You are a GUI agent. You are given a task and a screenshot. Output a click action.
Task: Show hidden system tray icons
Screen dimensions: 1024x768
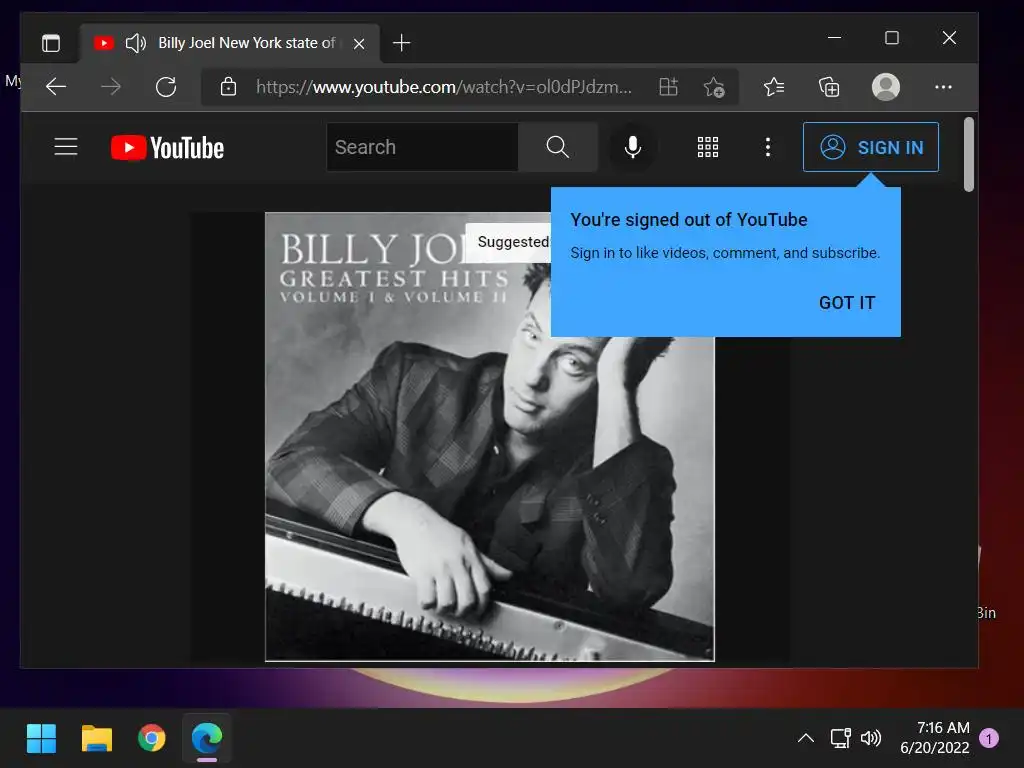806,738
